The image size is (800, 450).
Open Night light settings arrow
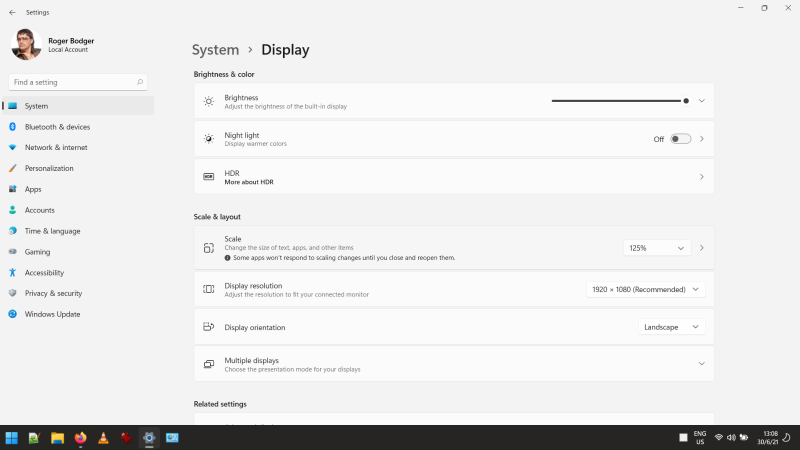click(x=702, y=139)
